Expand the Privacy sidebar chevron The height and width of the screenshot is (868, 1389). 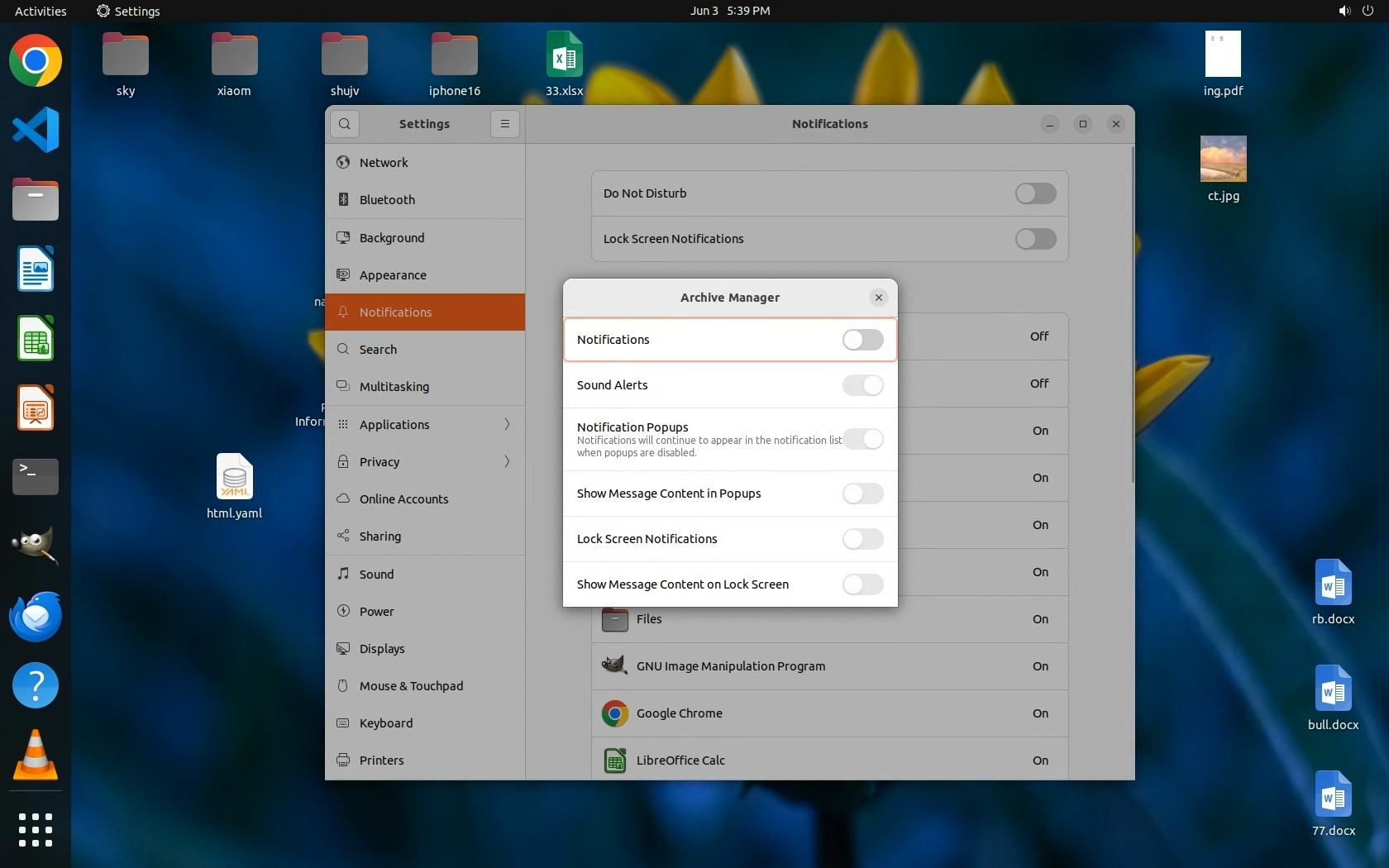(507, 462)
